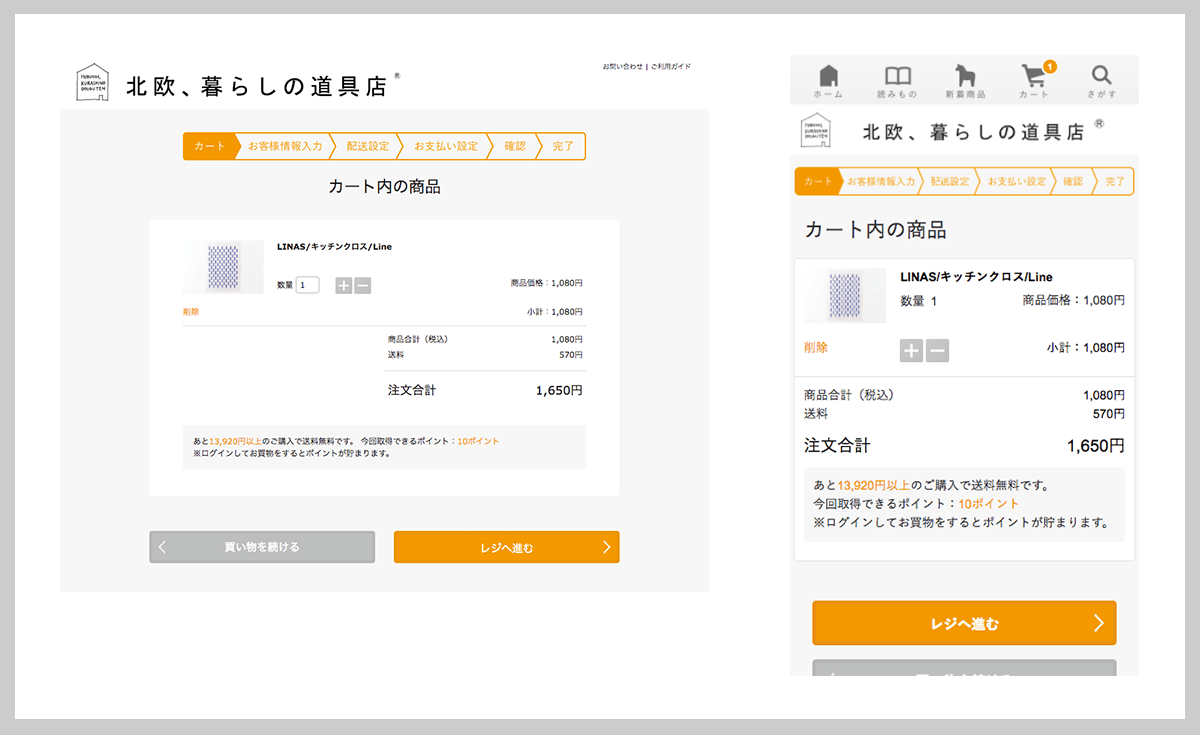Viewport: 1200px width, 735px height.
Task: Tap mobile レジへ進む button
Action: (964, 623)
